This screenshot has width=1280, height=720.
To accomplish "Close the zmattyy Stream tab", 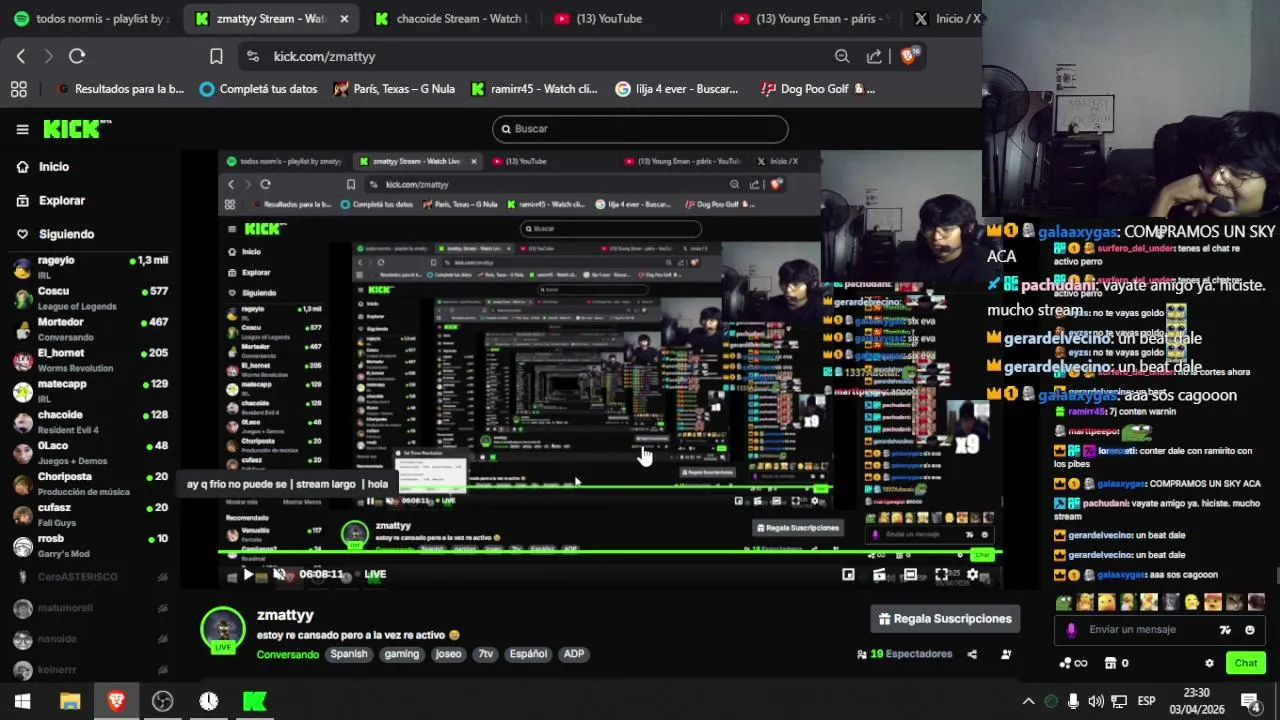I will tap(344, 19).
